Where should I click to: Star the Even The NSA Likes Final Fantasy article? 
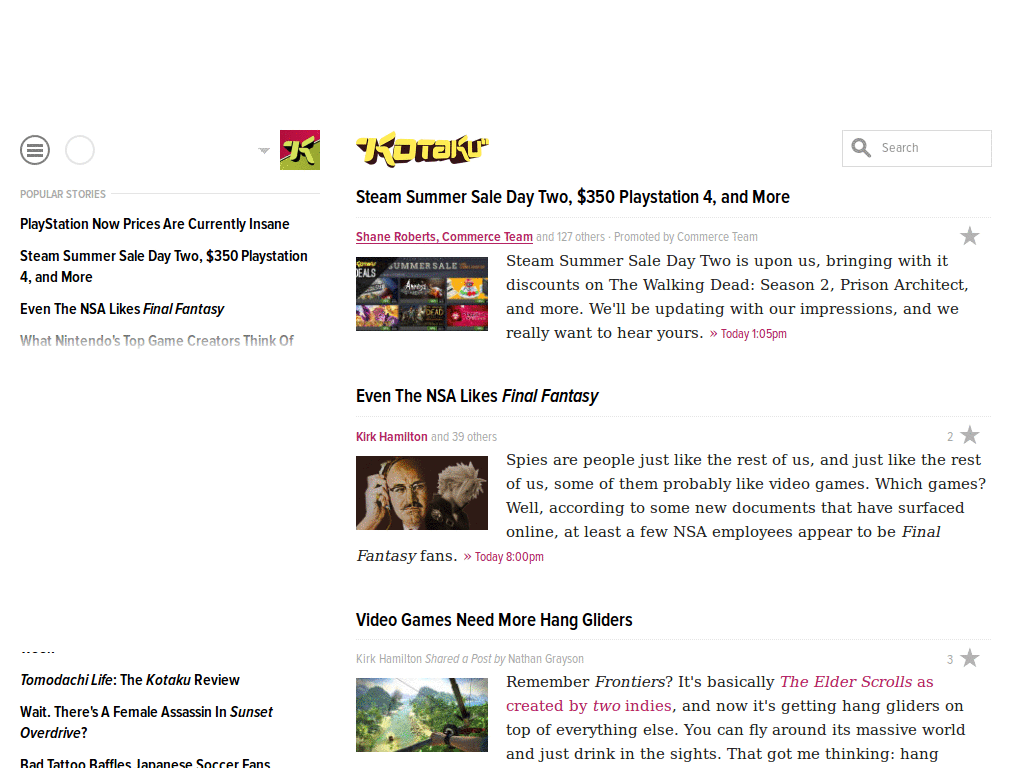(x=970, y=435)
